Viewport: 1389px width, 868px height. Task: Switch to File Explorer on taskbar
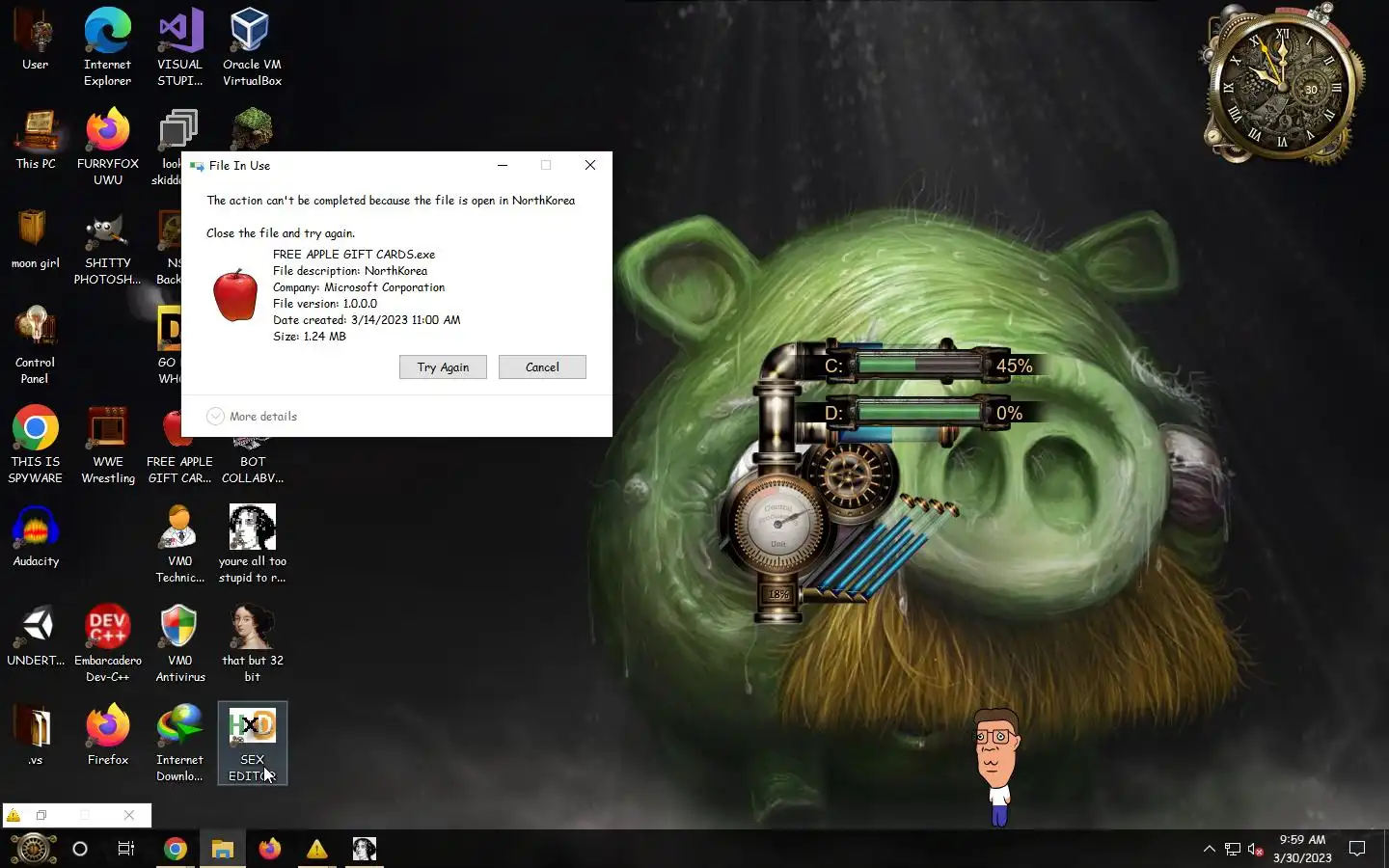click(223, 849)
